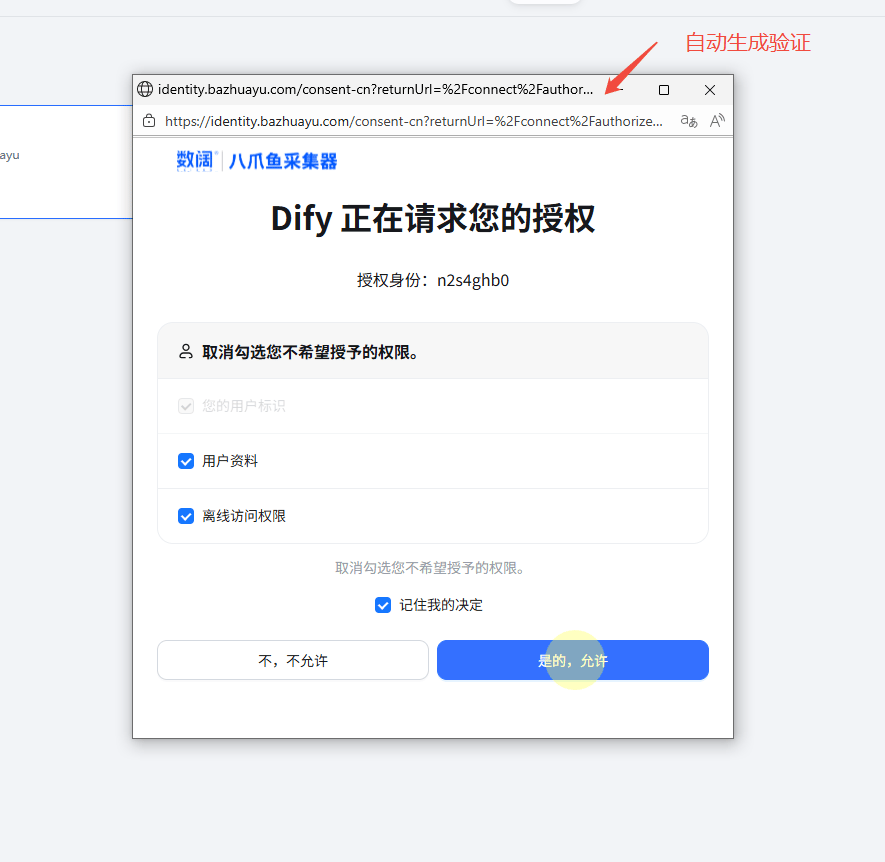Viewport: 885px width, 862px height.
Task: Click the globe site icon in title bar
Action: 145,89
